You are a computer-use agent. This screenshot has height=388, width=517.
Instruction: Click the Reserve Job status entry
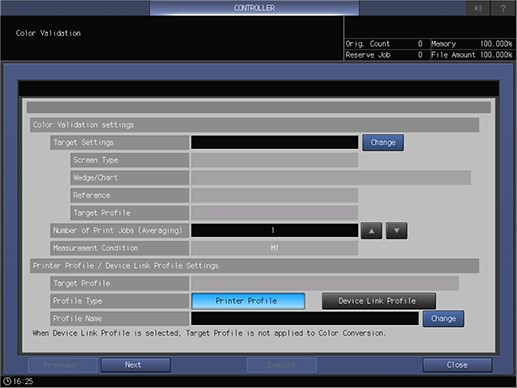385,55
